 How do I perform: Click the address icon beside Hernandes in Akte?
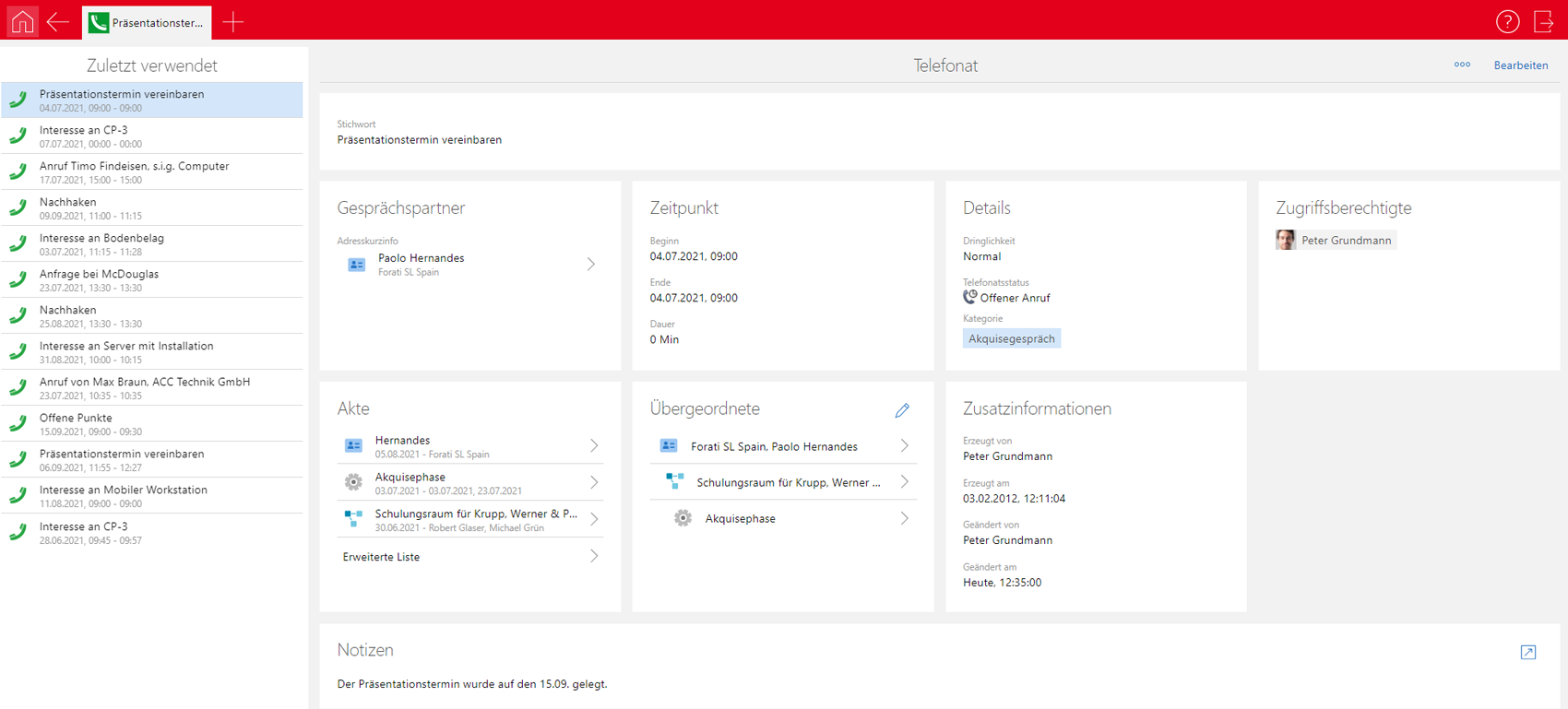coord(353,445)
